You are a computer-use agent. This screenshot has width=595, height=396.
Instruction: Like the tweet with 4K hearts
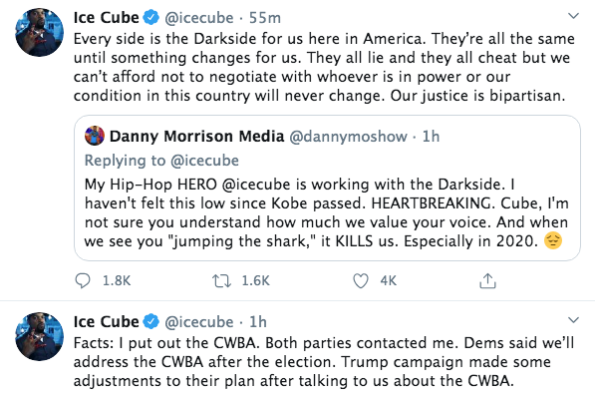(360, 281)
